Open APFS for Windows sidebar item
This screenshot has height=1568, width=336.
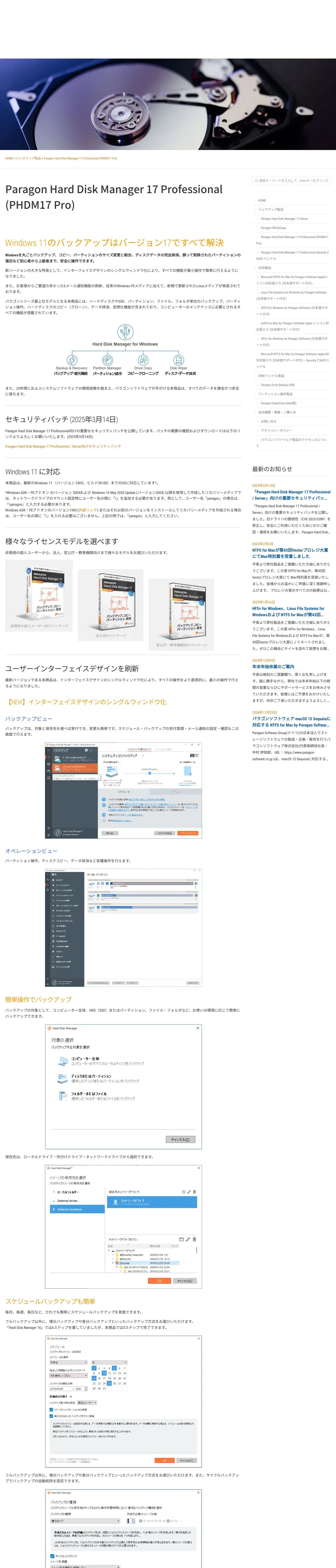point(292,310)
